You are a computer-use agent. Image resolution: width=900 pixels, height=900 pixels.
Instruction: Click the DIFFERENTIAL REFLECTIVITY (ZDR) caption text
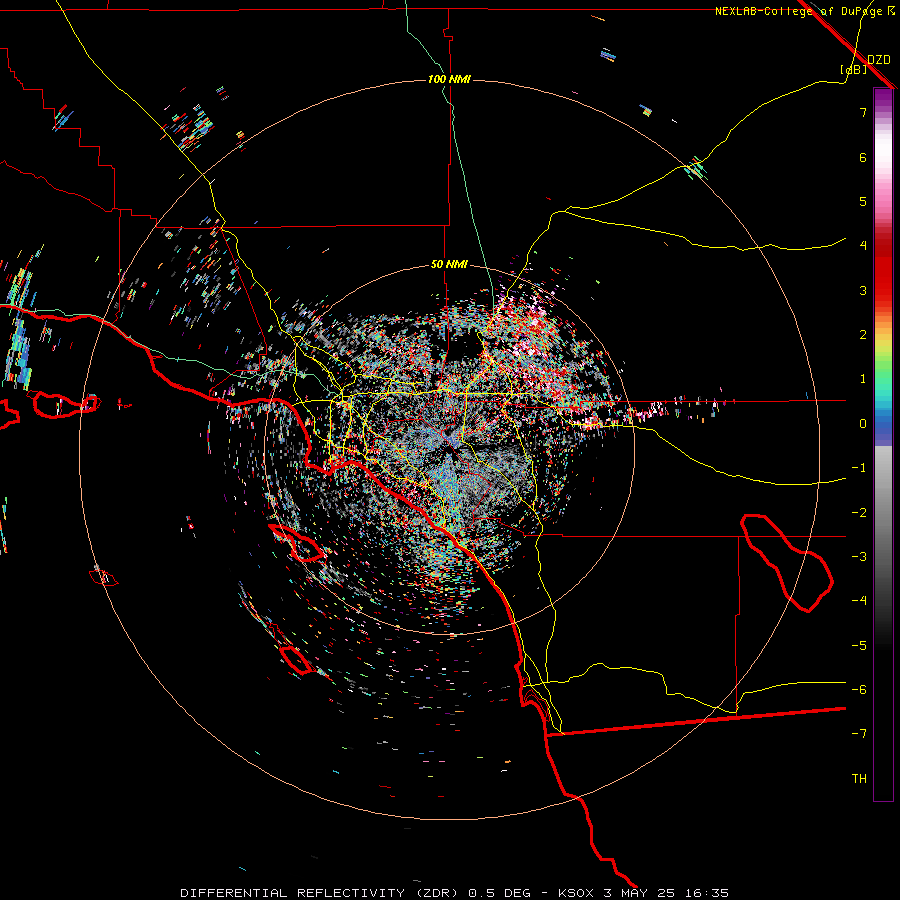[x=319, y=893]
